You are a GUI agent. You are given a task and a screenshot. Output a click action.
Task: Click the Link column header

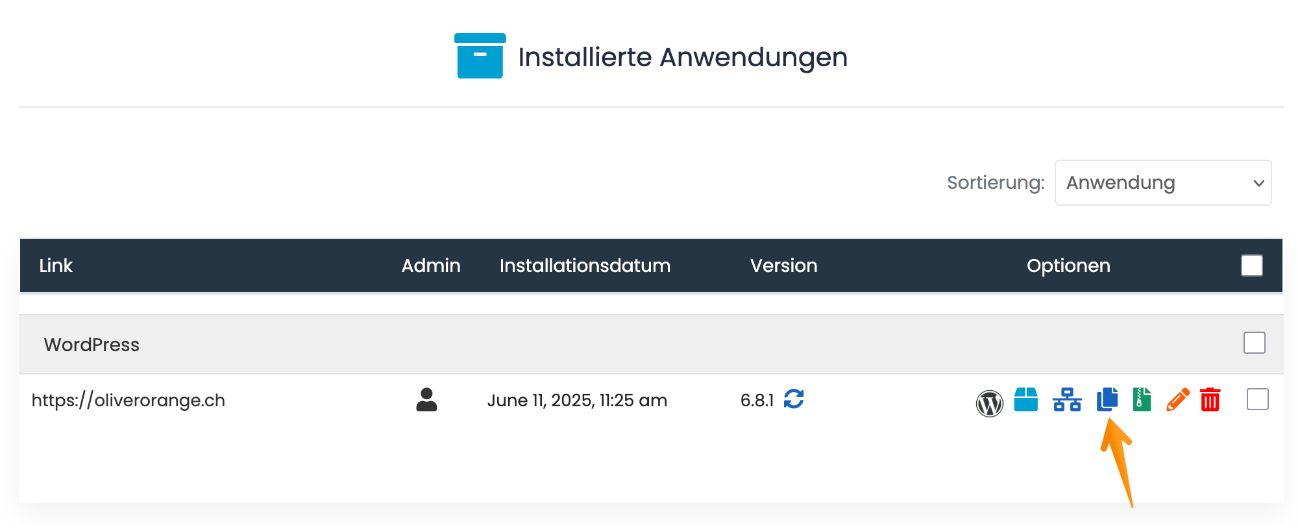(x=56, y=266)
